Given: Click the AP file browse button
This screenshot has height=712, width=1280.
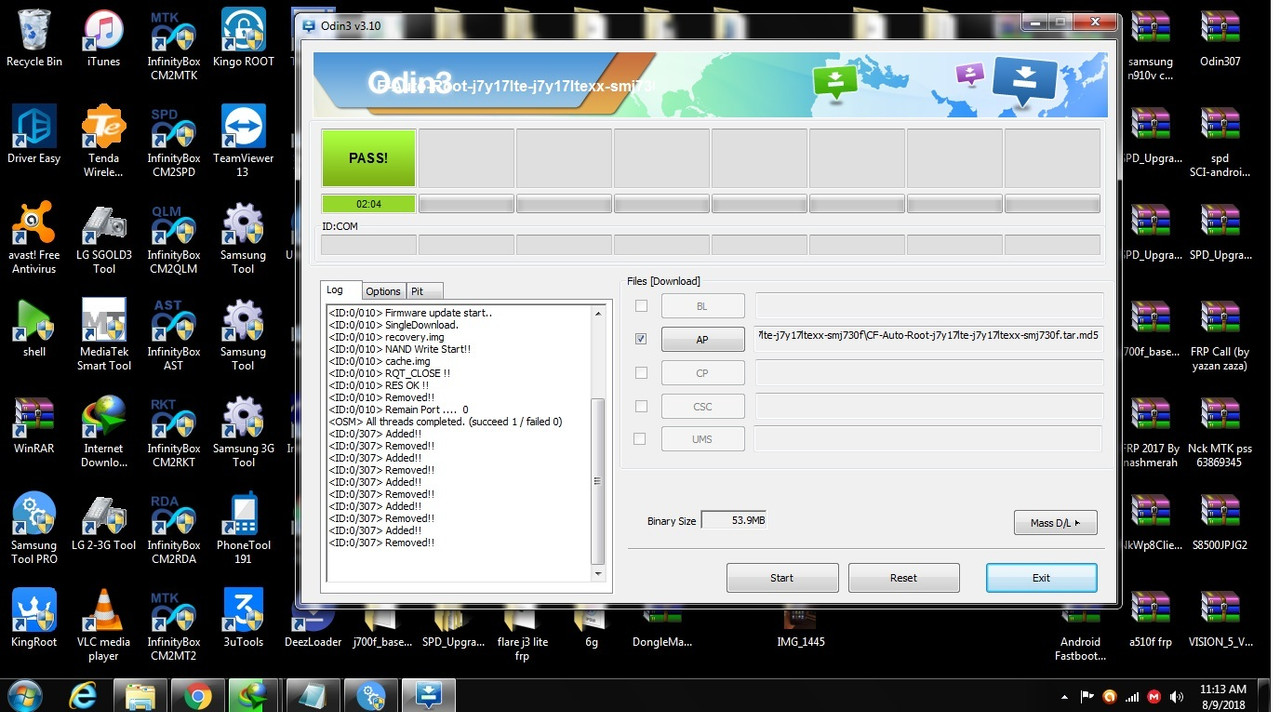Looking at the screenshot, I should [x=702, y=339].
